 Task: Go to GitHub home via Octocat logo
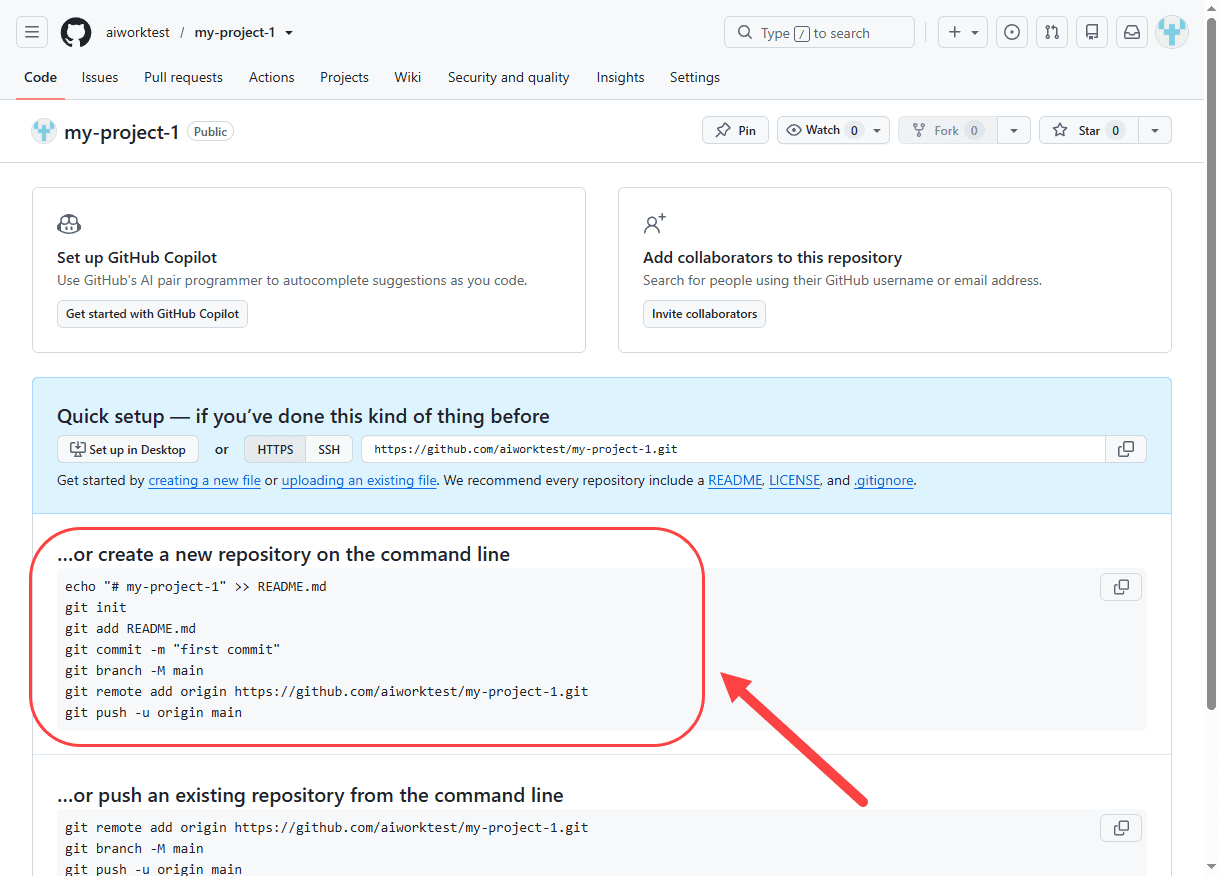pyautogui.click(x=76, y=32)
